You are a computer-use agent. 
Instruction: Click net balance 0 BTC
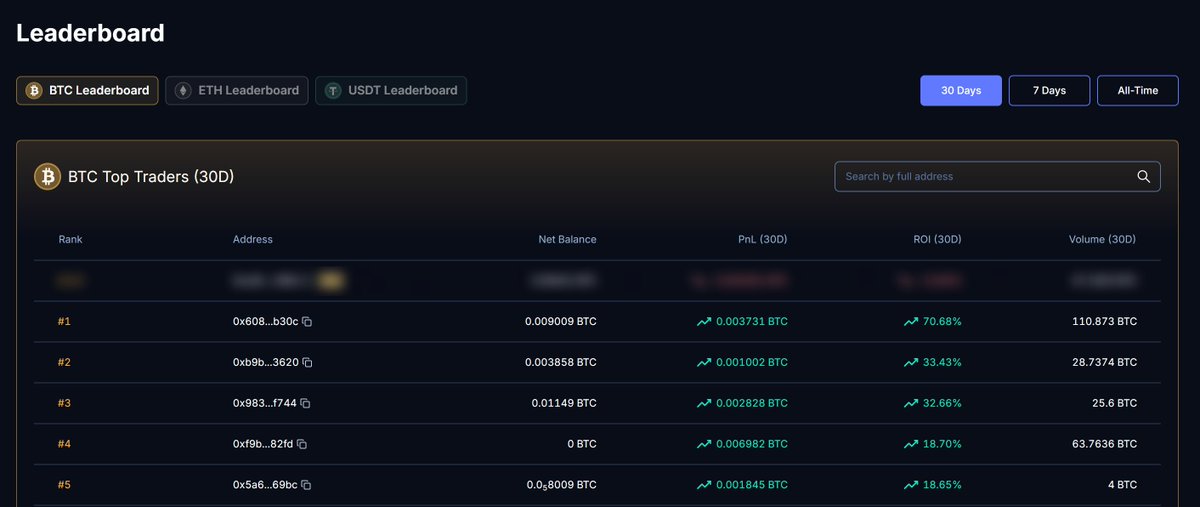tap(580, 444)
